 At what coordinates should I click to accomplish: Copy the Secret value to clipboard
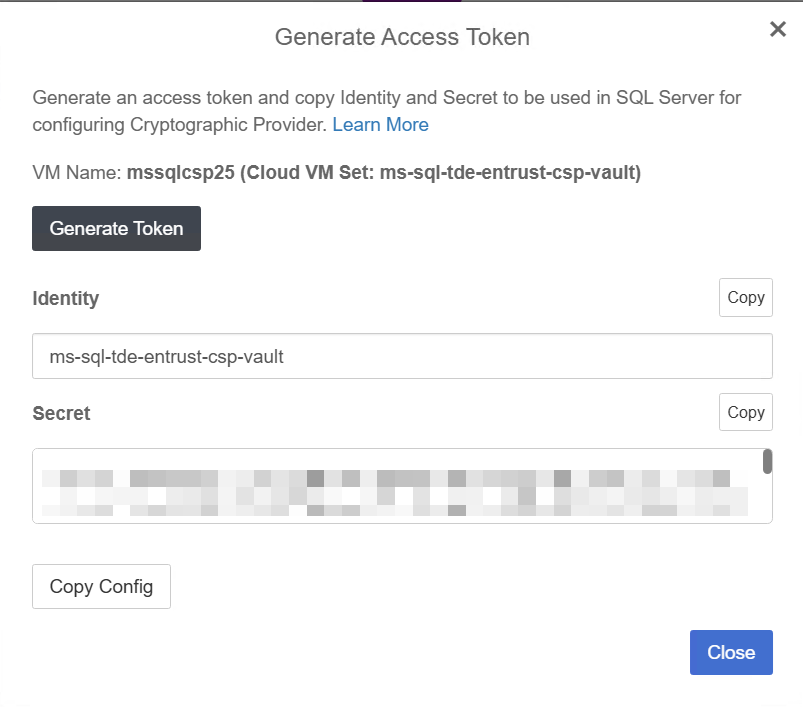[x=745, y=412]
